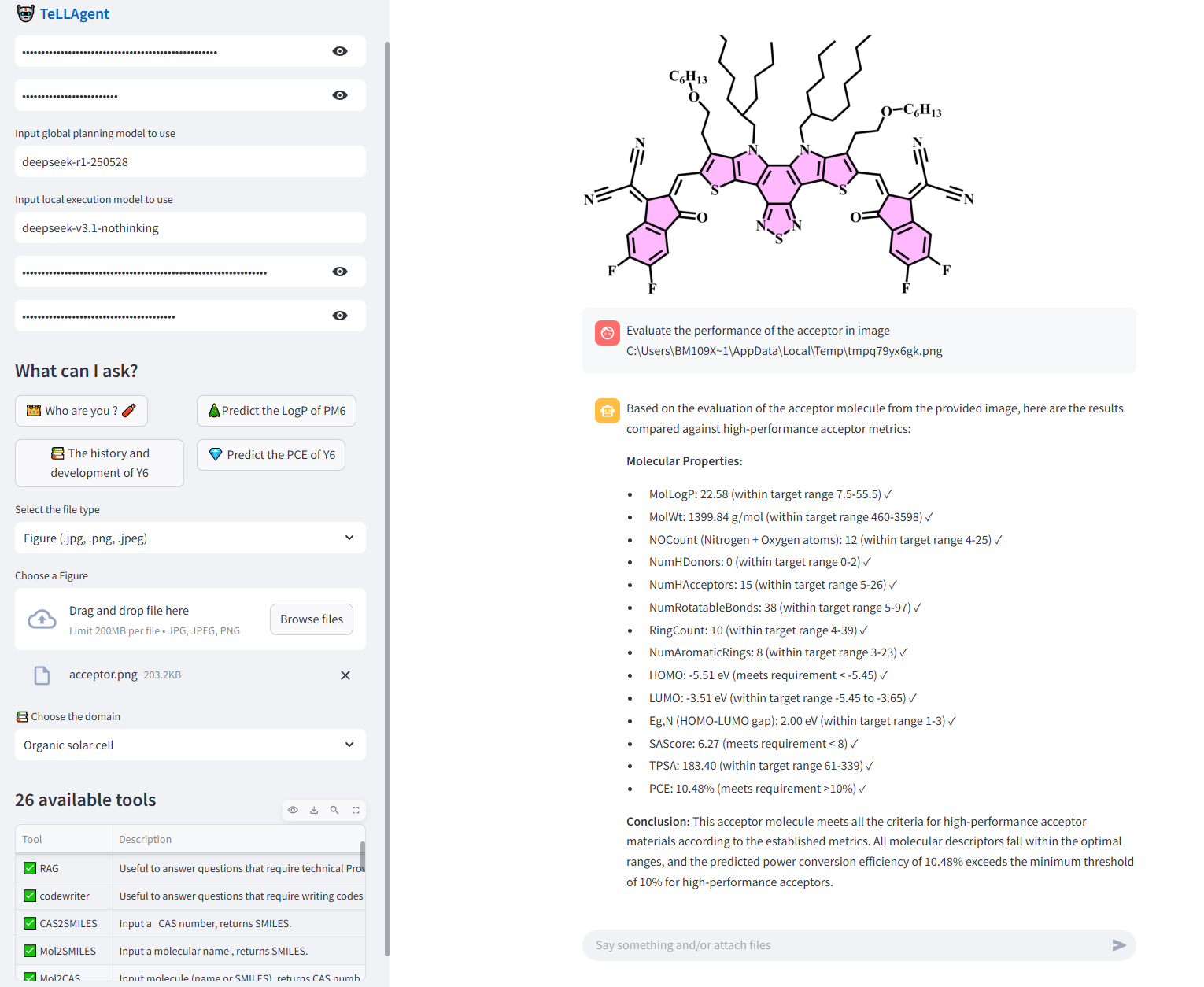Click the 'SAScore: 6.27' result line
This screenshot has width=1204, height=987.
click(754, 744)
